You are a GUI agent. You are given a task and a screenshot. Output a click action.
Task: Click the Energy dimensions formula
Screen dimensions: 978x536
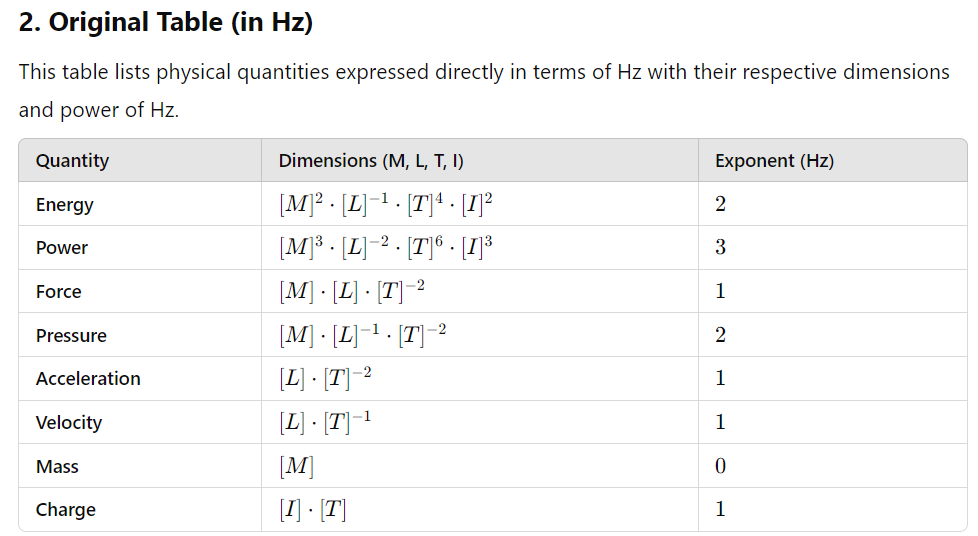385,203
